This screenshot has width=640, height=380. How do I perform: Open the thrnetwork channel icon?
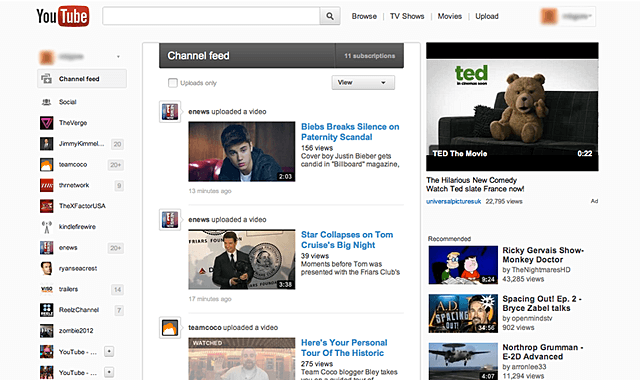click(x=47, y=185)
